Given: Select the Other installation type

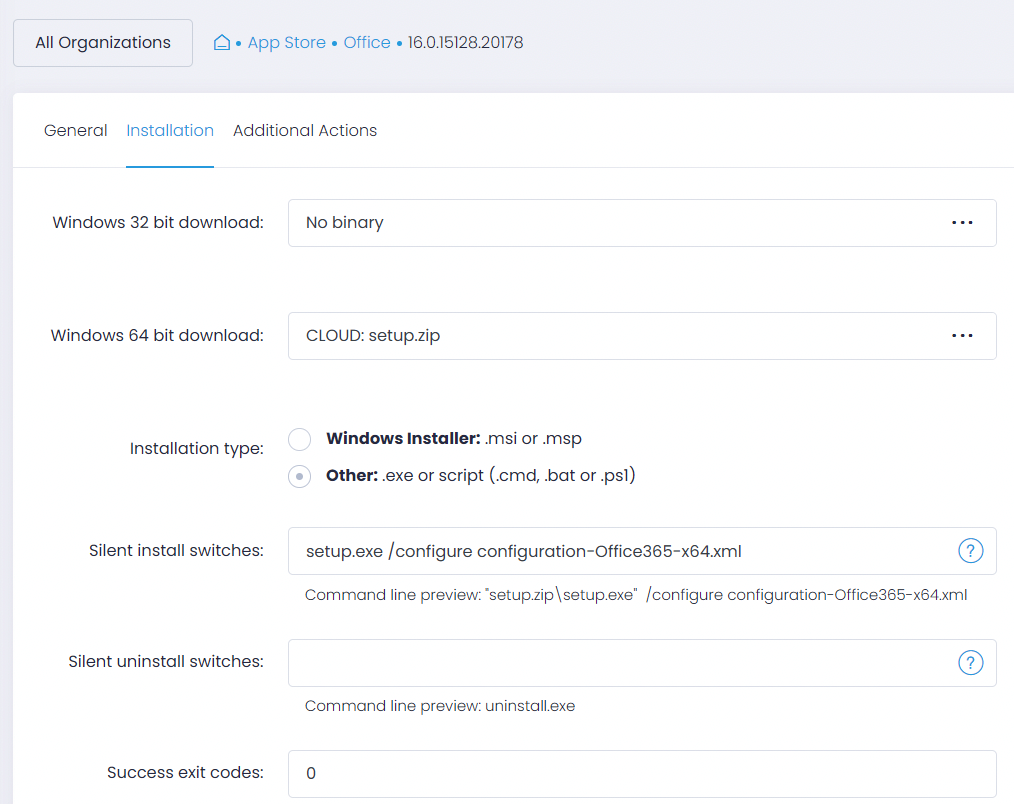Looking at the screenshot, I should pyautogui.click(x=299, y=476).
